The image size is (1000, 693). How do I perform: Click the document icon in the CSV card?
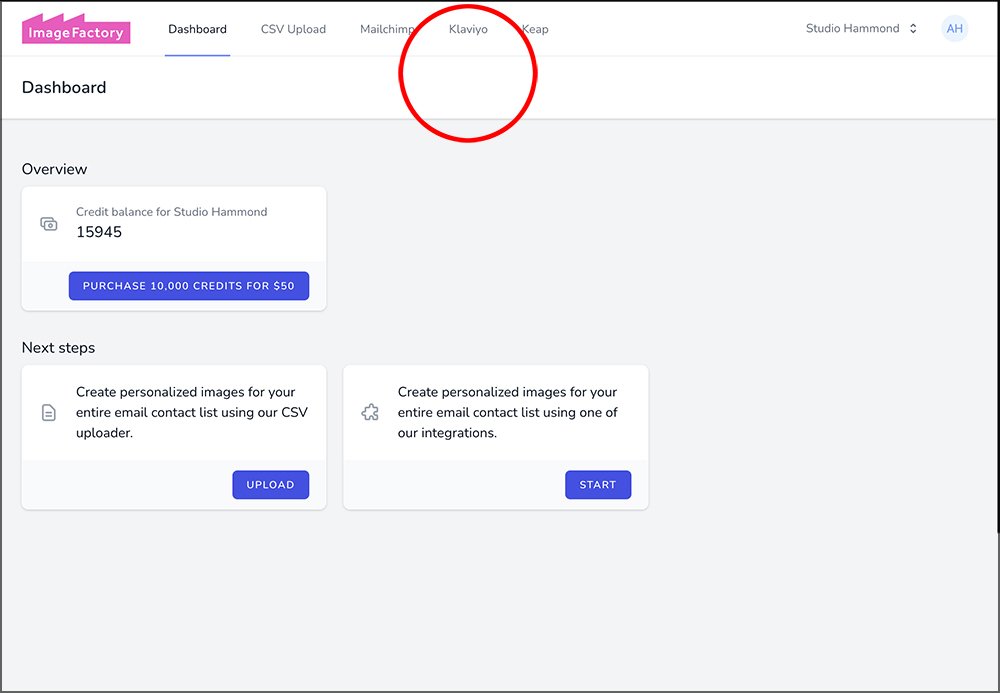click(x=49, y=412)
